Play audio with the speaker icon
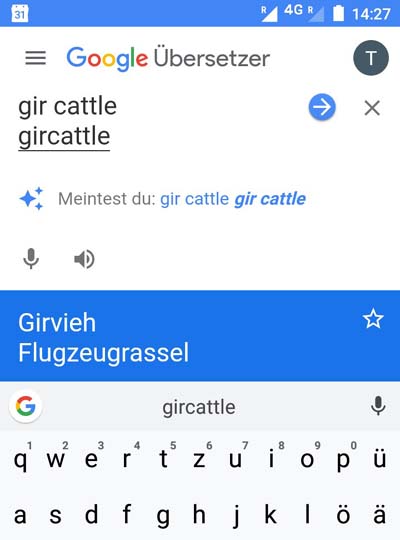The height and width of the screenshot is (540, 400). pyautogui.click(x=84, y=259)
